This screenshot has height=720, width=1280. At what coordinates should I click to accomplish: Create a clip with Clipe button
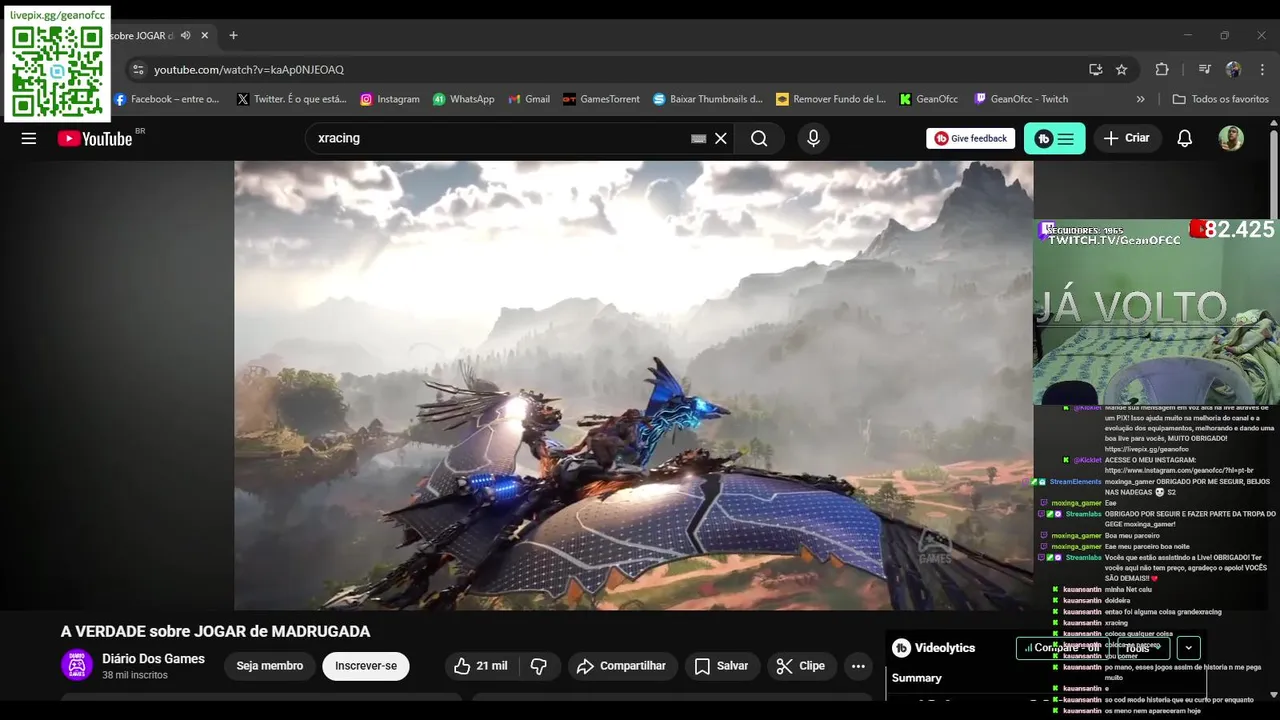tap(801, 666)
